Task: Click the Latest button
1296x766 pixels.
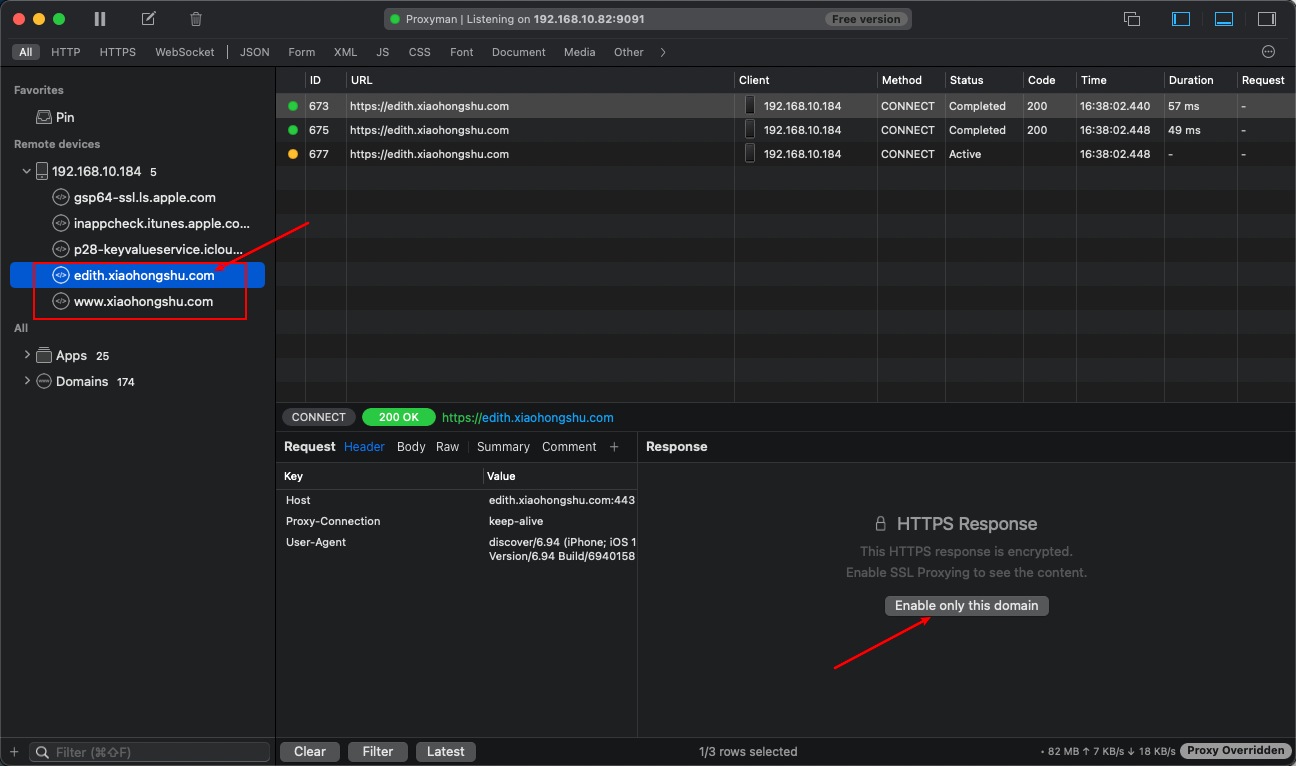Action: coord(445,752)
